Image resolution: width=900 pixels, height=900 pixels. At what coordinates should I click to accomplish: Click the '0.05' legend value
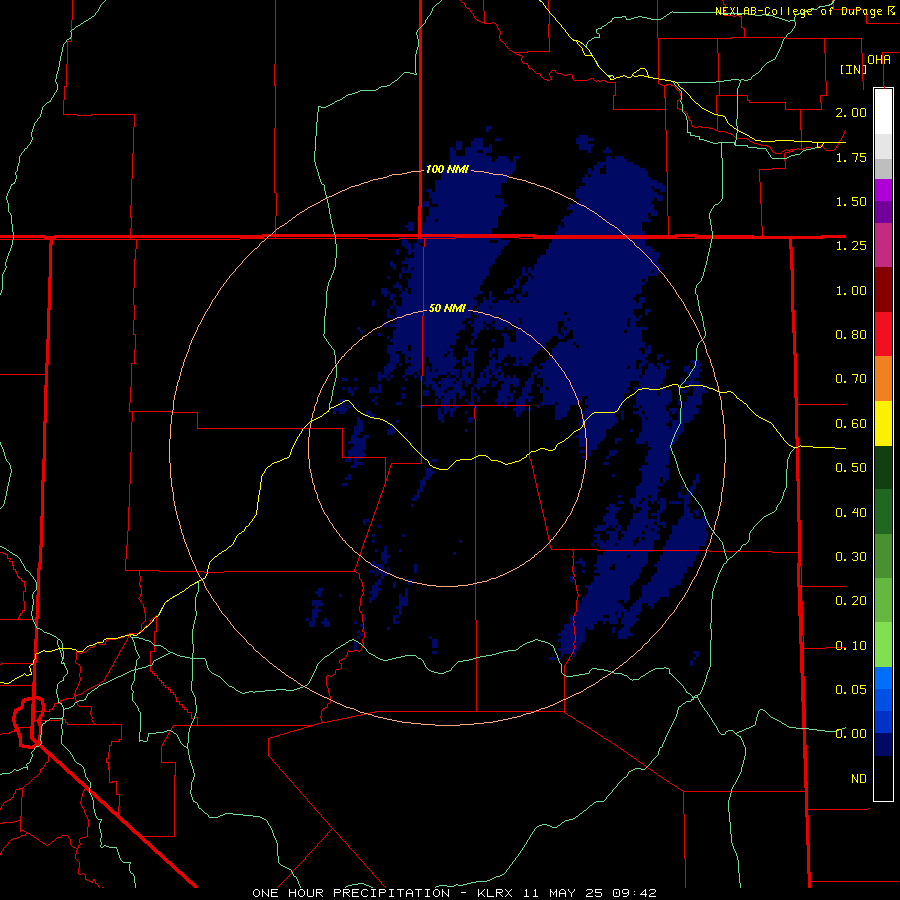pos(851,689)
